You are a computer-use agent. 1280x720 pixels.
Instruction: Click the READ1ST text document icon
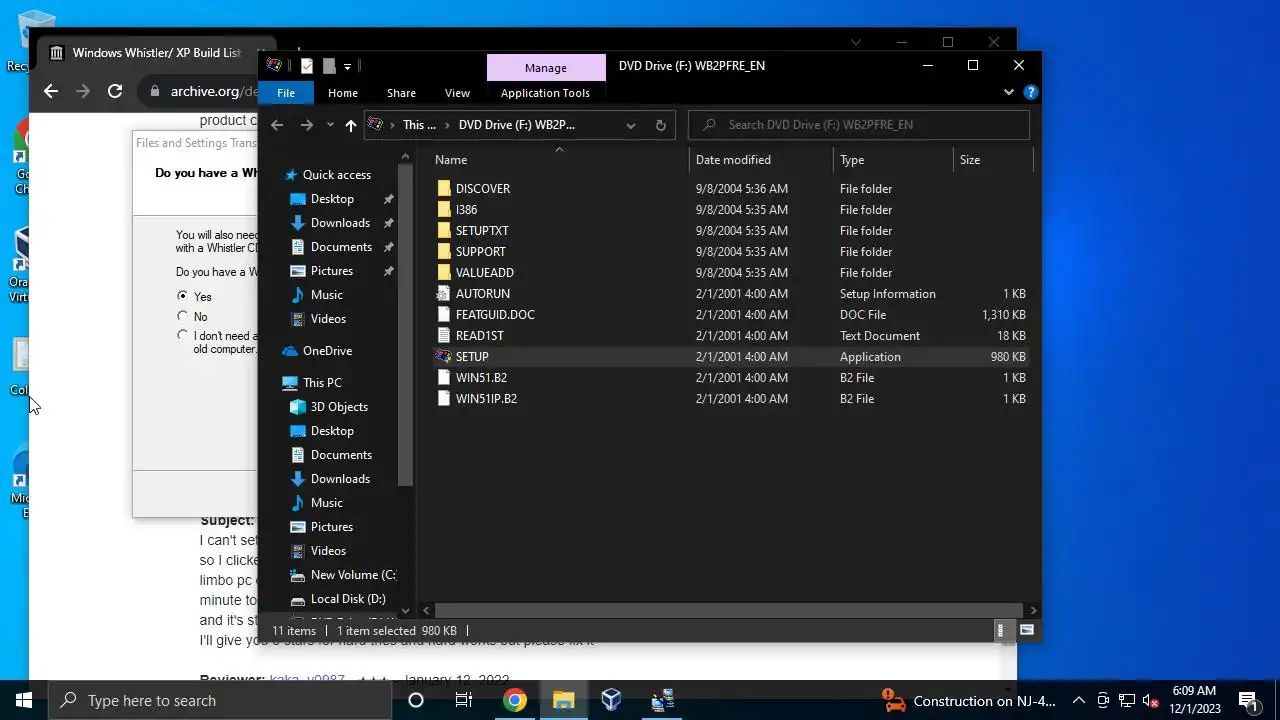pos(444,336)
